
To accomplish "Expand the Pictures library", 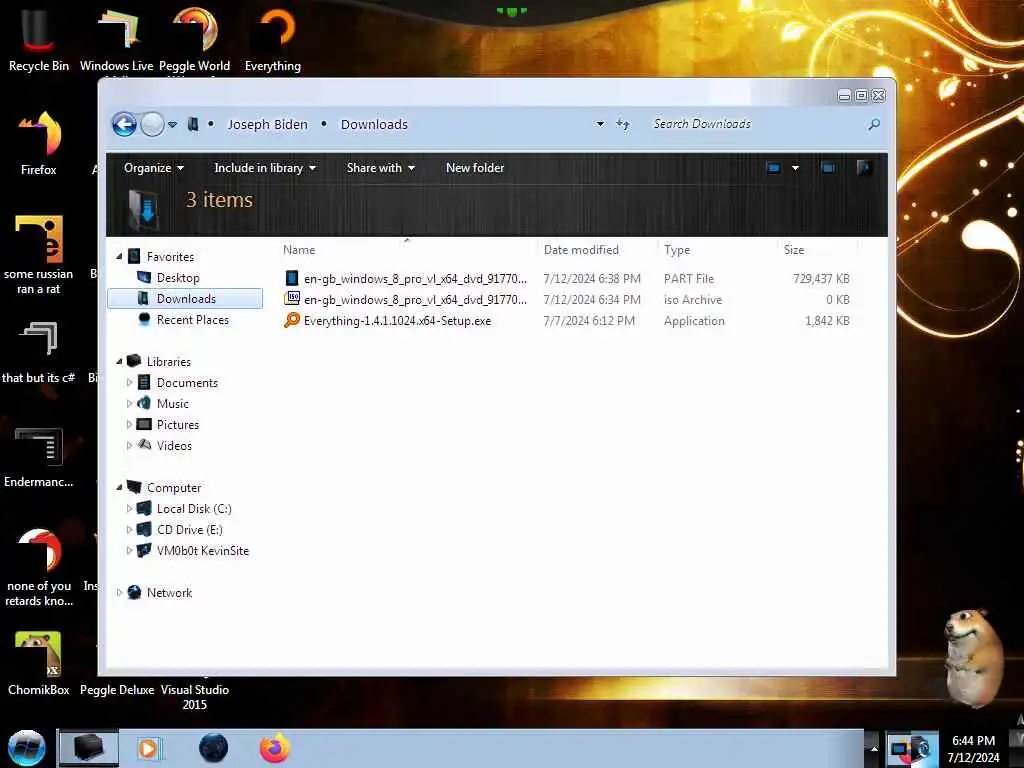I will click(129, 424).
